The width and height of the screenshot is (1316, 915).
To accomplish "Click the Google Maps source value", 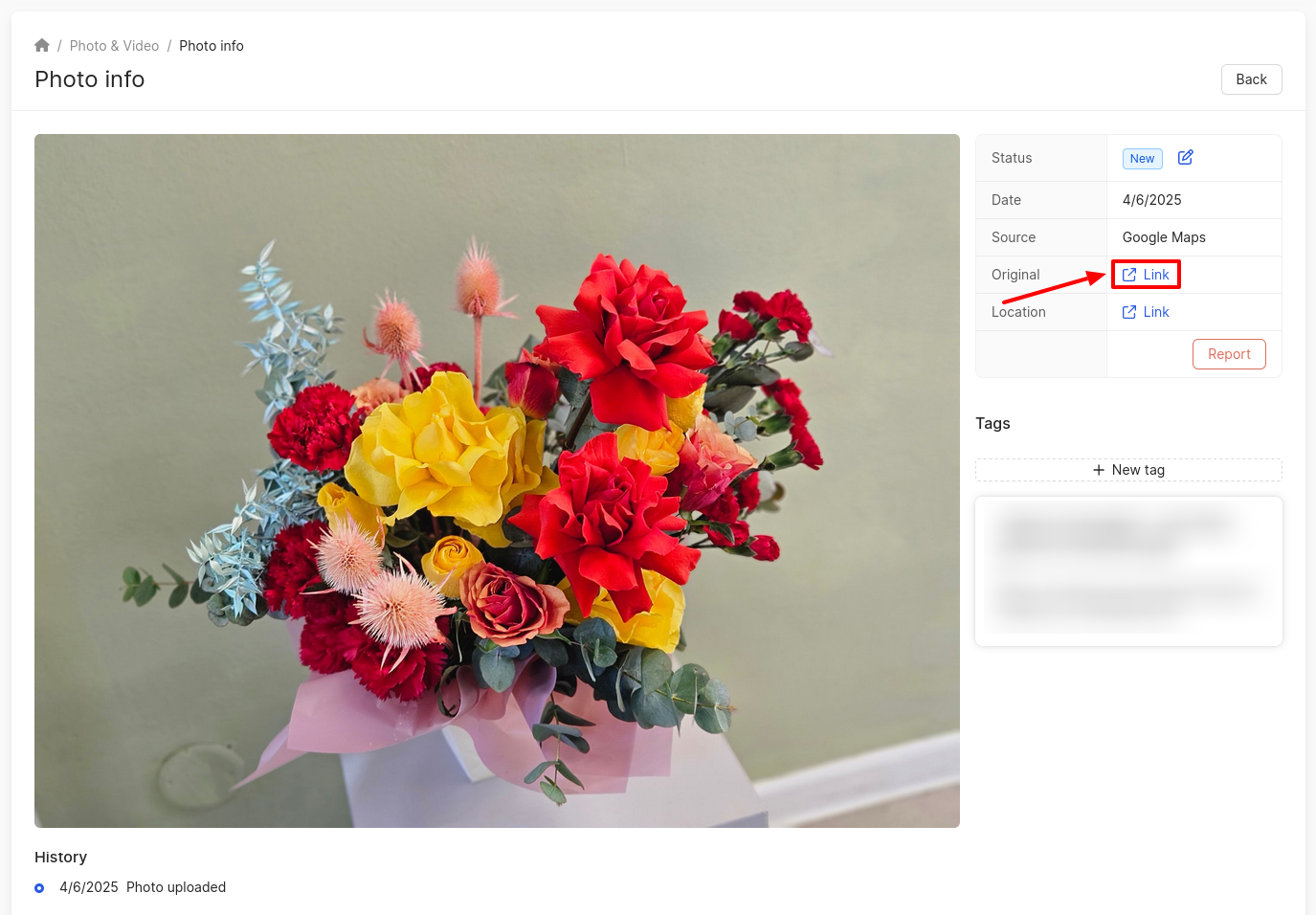I will [x=1164, y=237].
